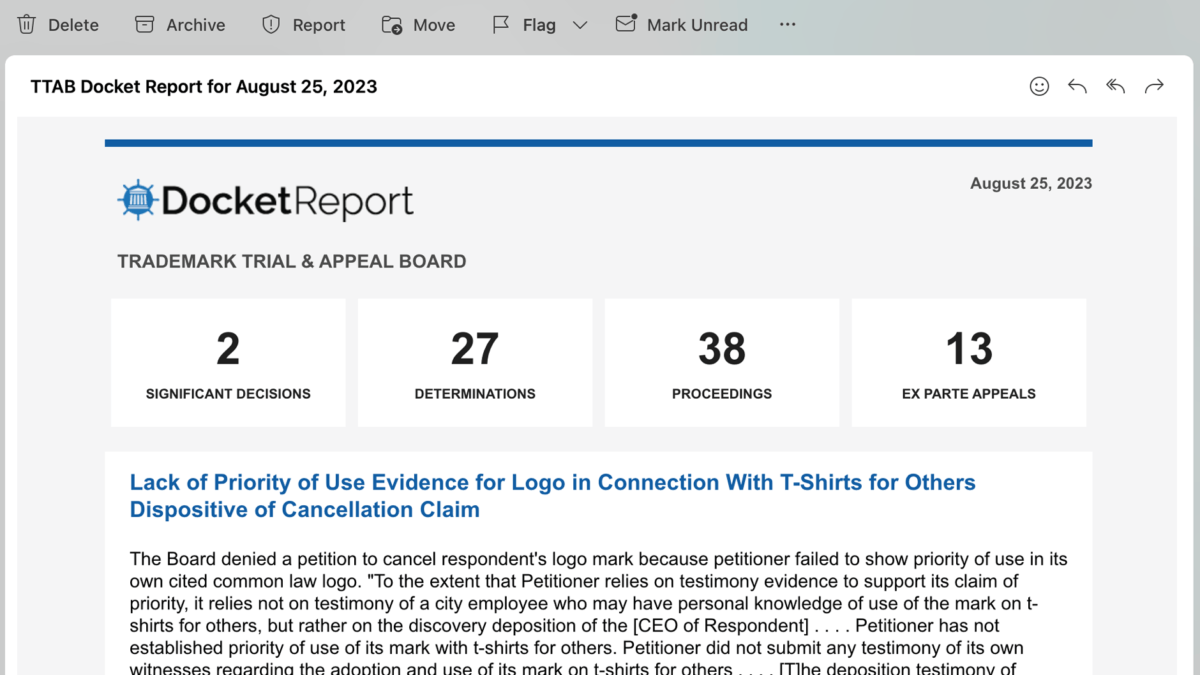The height and width of the screenshot is (675, 1200).
Task: Click the Mark Unread envelope icon
Action: [626, 24]
